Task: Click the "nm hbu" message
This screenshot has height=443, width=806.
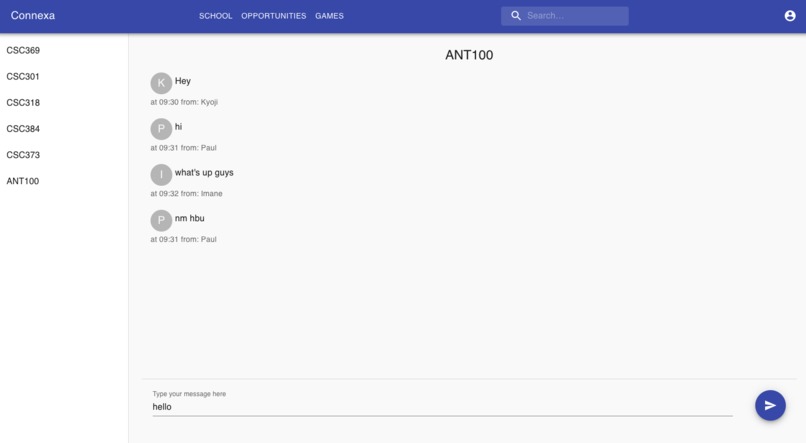Action: (x=190, y=218)
